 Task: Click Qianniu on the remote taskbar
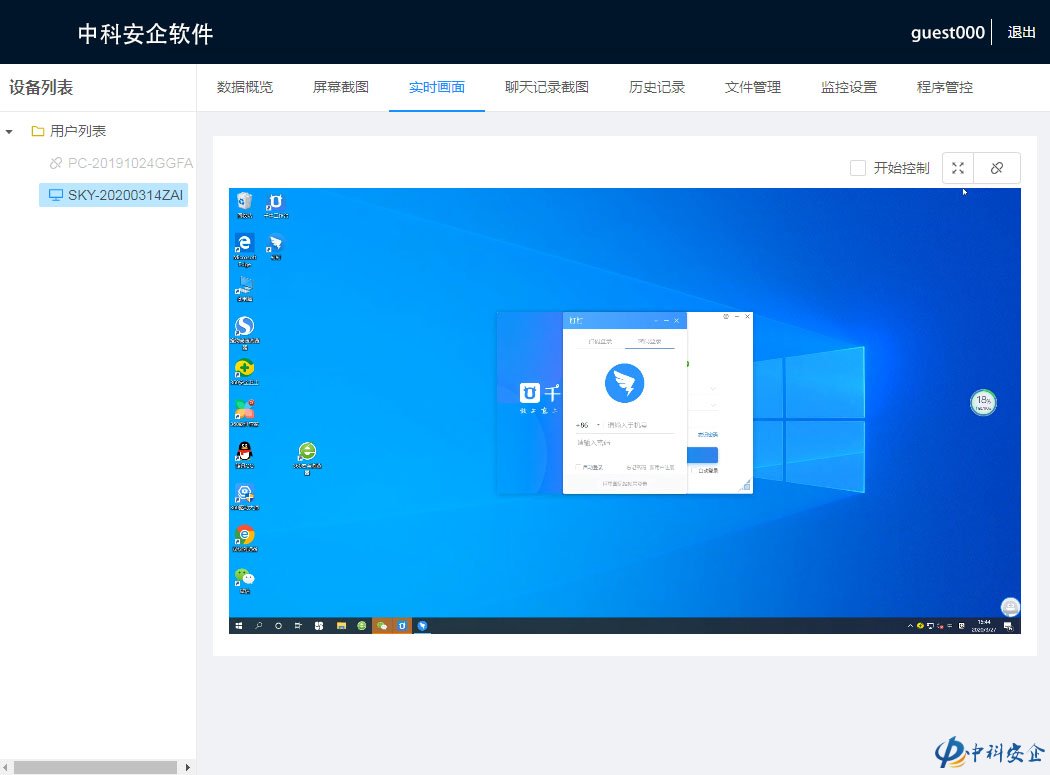click(402, 626)
